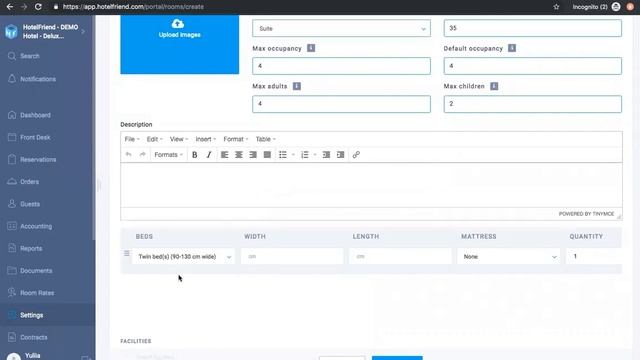Click inside the Description text area
This screenshot has width=640, height=360.
coord(371,185)
